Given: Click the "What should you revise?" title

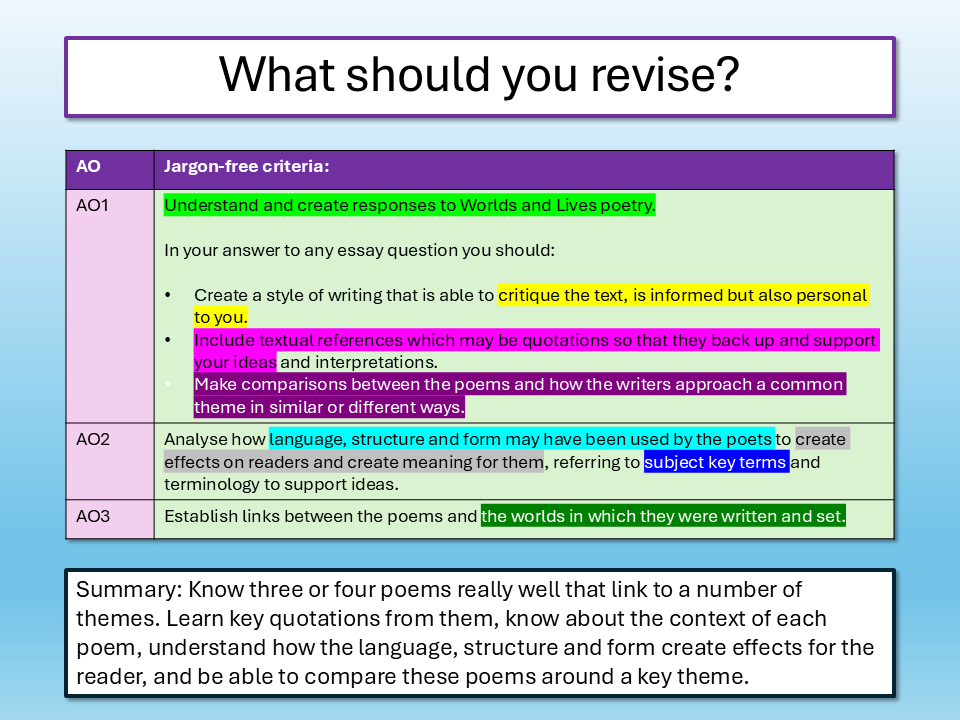Looking at the screenshot, I should coord(479,76).
